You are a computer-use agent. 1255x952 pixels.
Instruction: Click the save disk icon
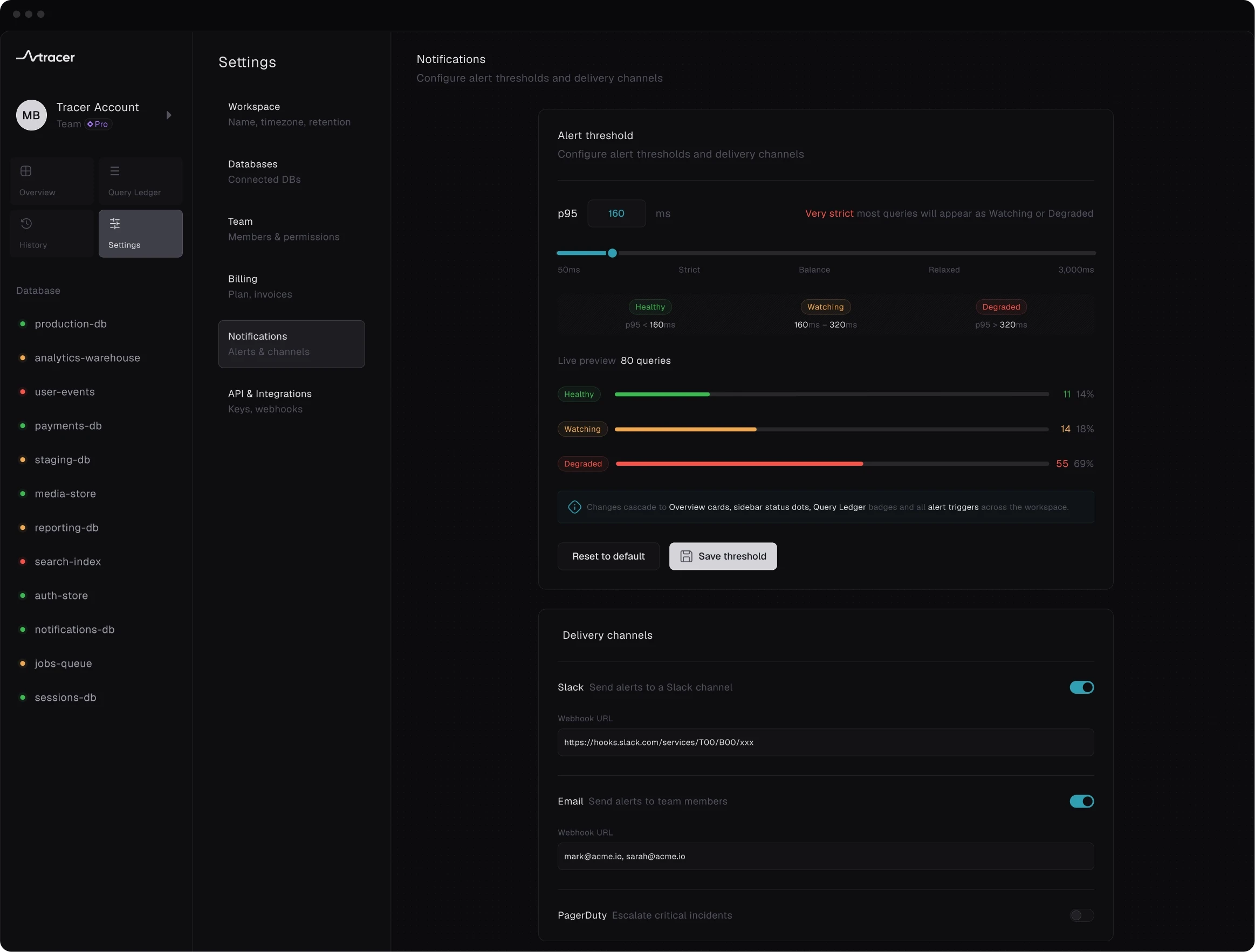click(686, 556)
